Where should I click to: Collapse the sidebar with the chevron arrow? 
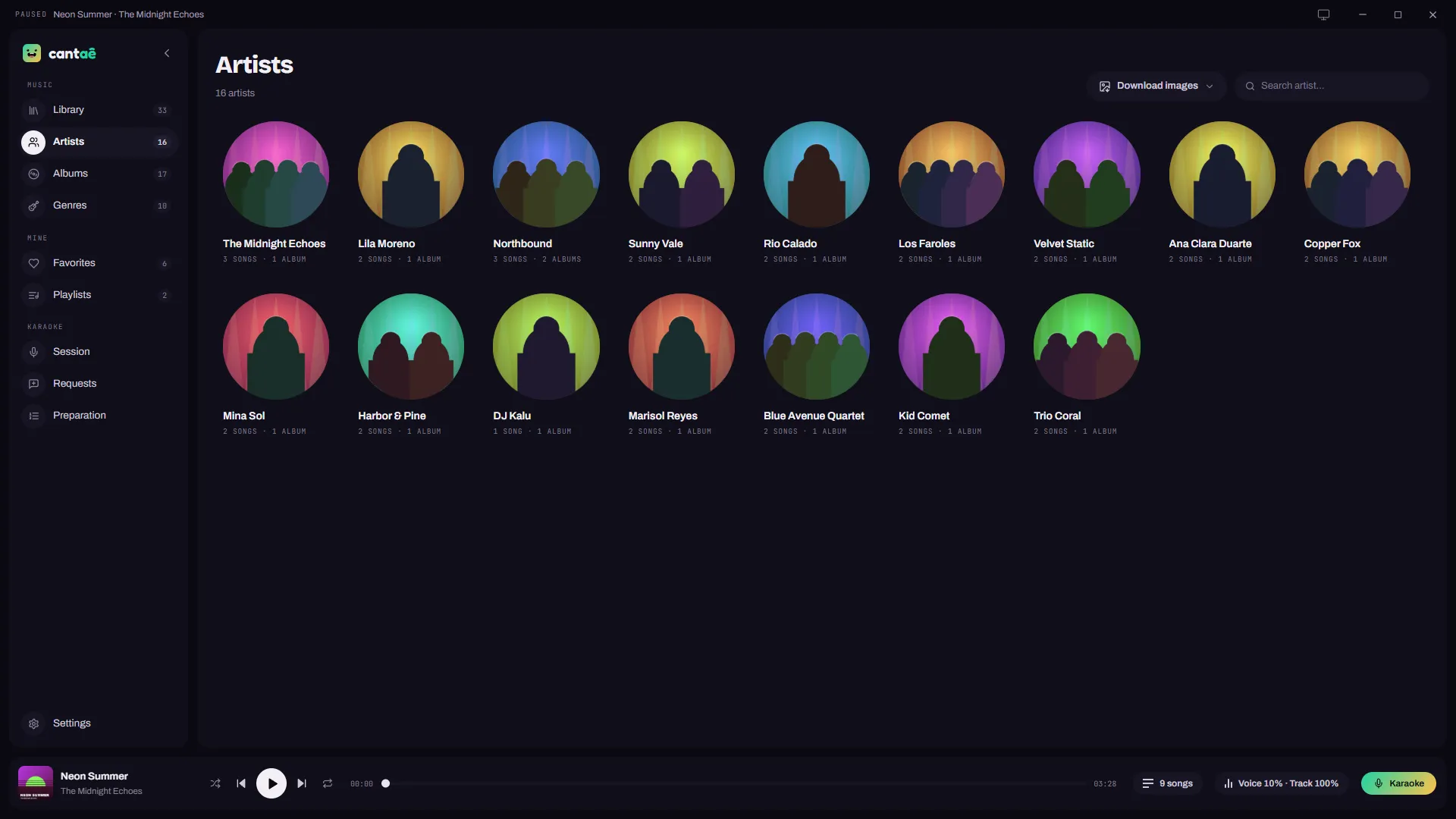point(167,53)
